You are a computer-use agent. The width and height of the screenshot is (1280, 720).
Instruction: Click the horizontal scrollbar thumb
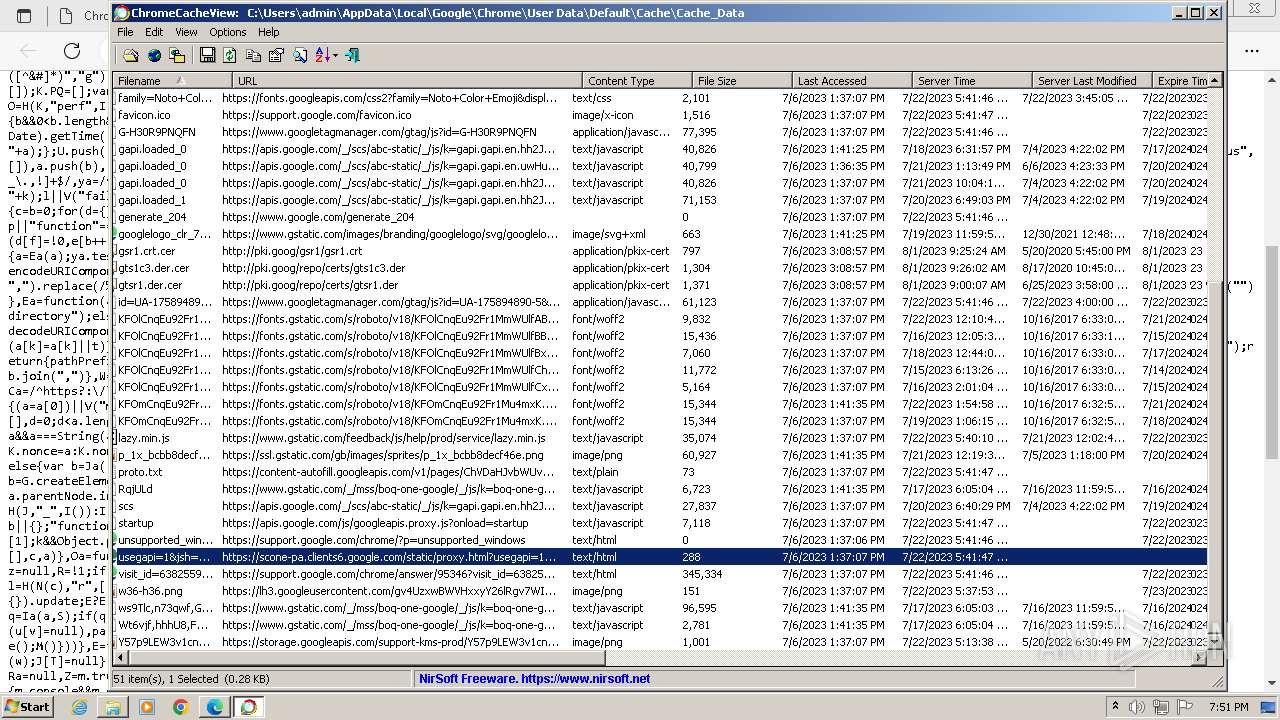coord(367,657)
